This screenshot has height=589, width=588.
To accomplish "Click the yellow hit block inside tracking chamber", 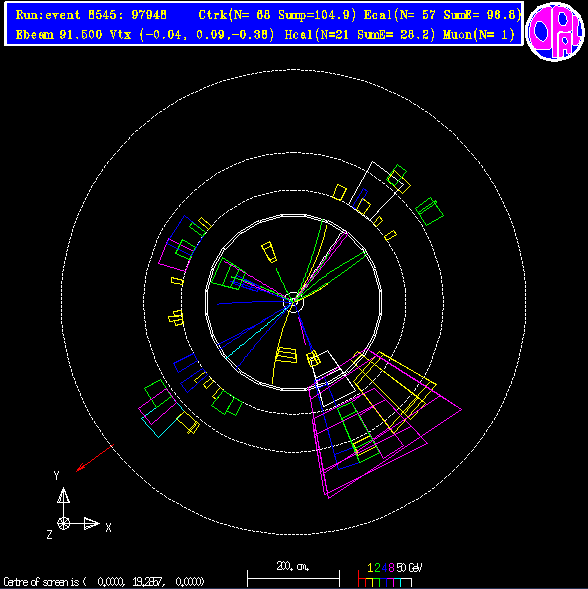I will click(269, 252).
